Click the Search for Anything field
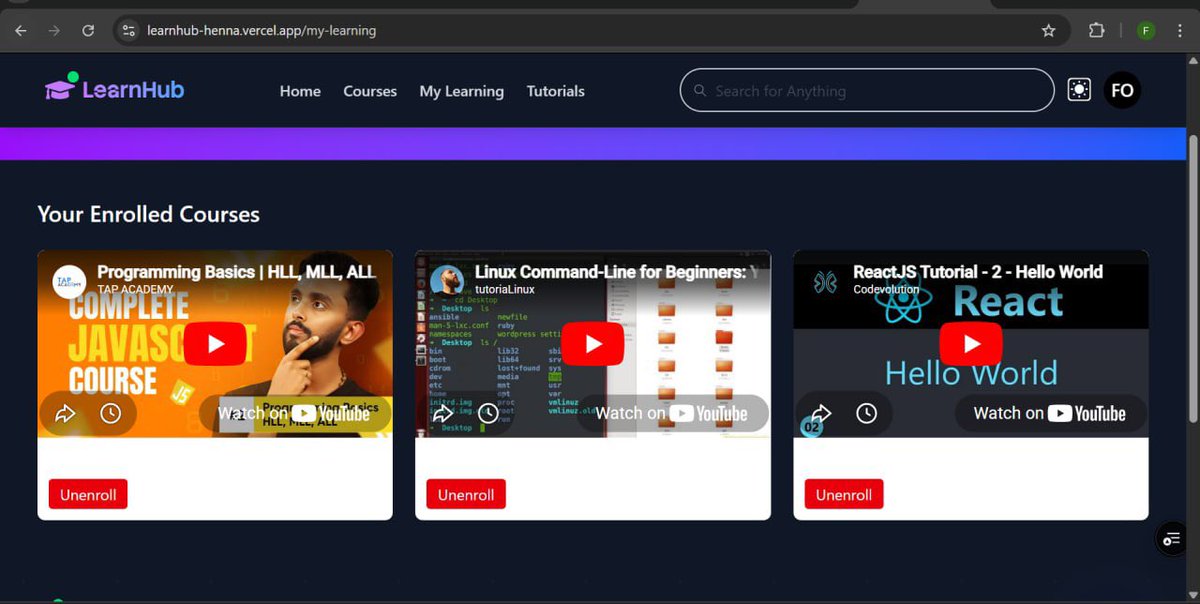 point(867,90)
